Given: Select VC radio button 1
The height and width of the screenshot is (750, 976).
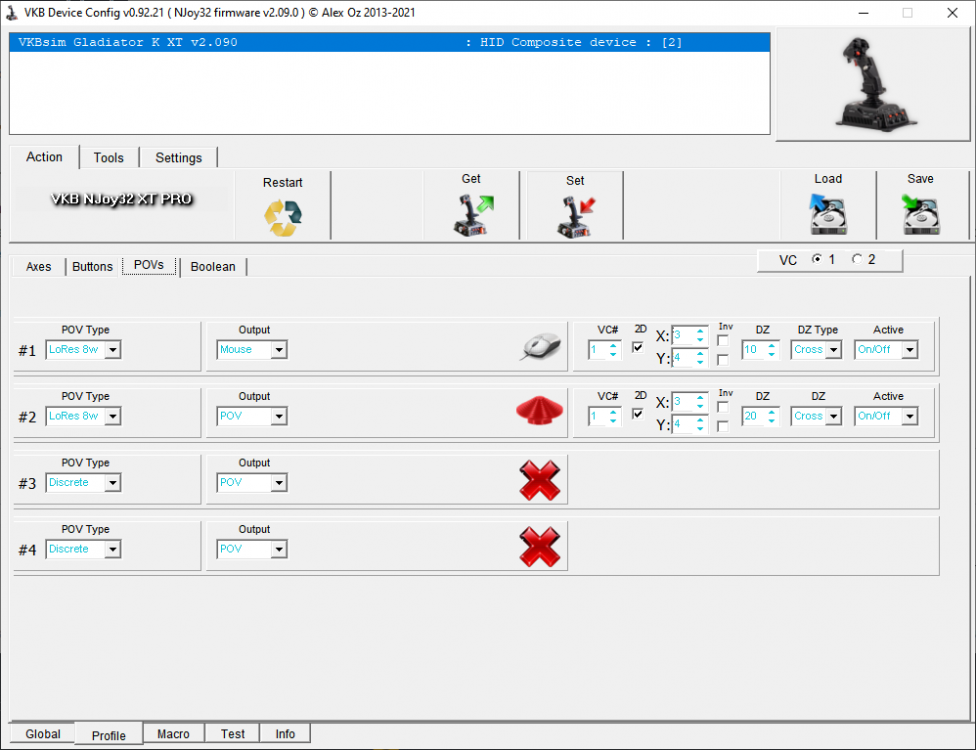Looking at the screenshot, I should (x=817, y=259).
